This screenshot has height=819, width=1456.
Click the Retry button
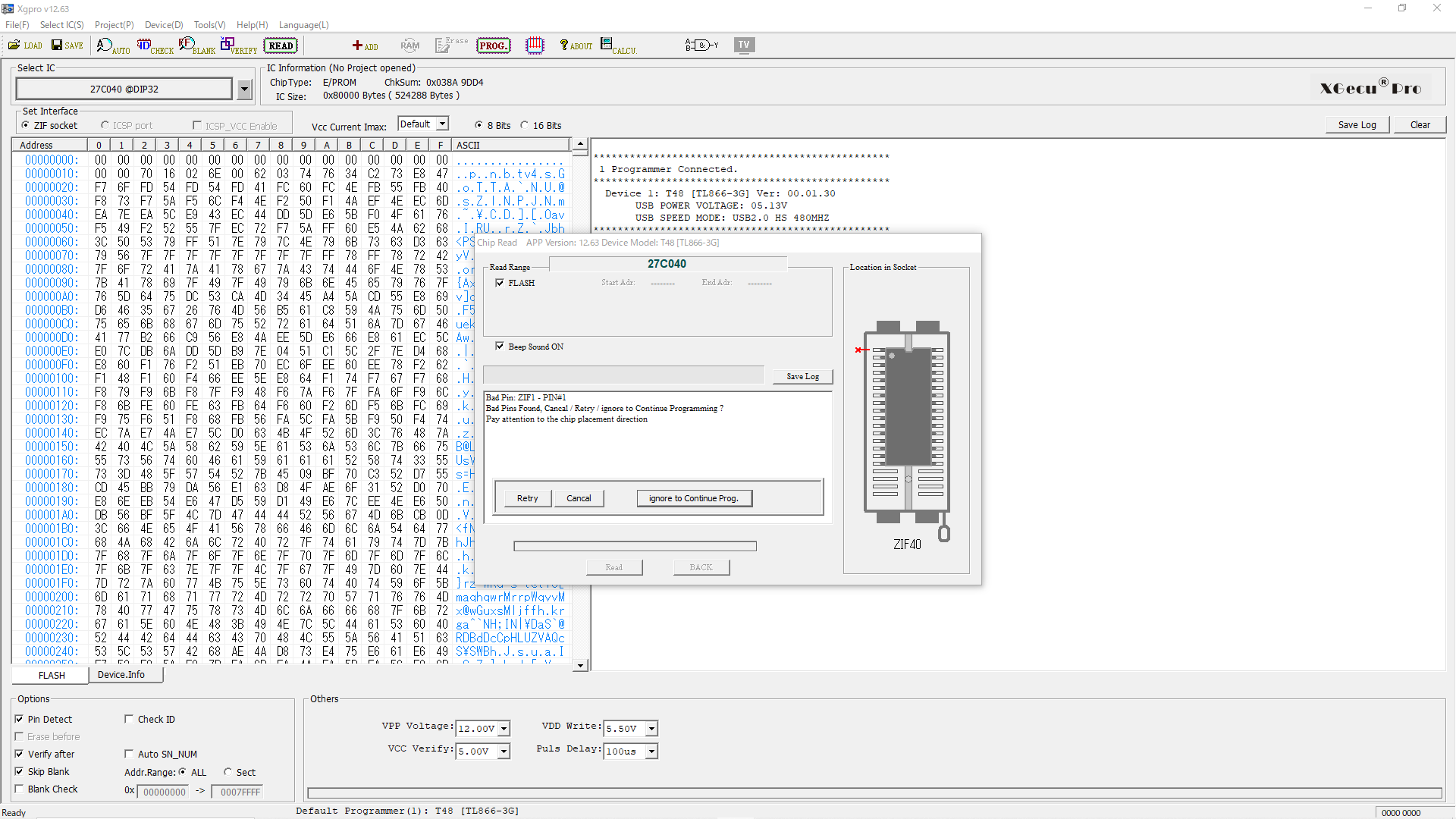click(527, 498)
